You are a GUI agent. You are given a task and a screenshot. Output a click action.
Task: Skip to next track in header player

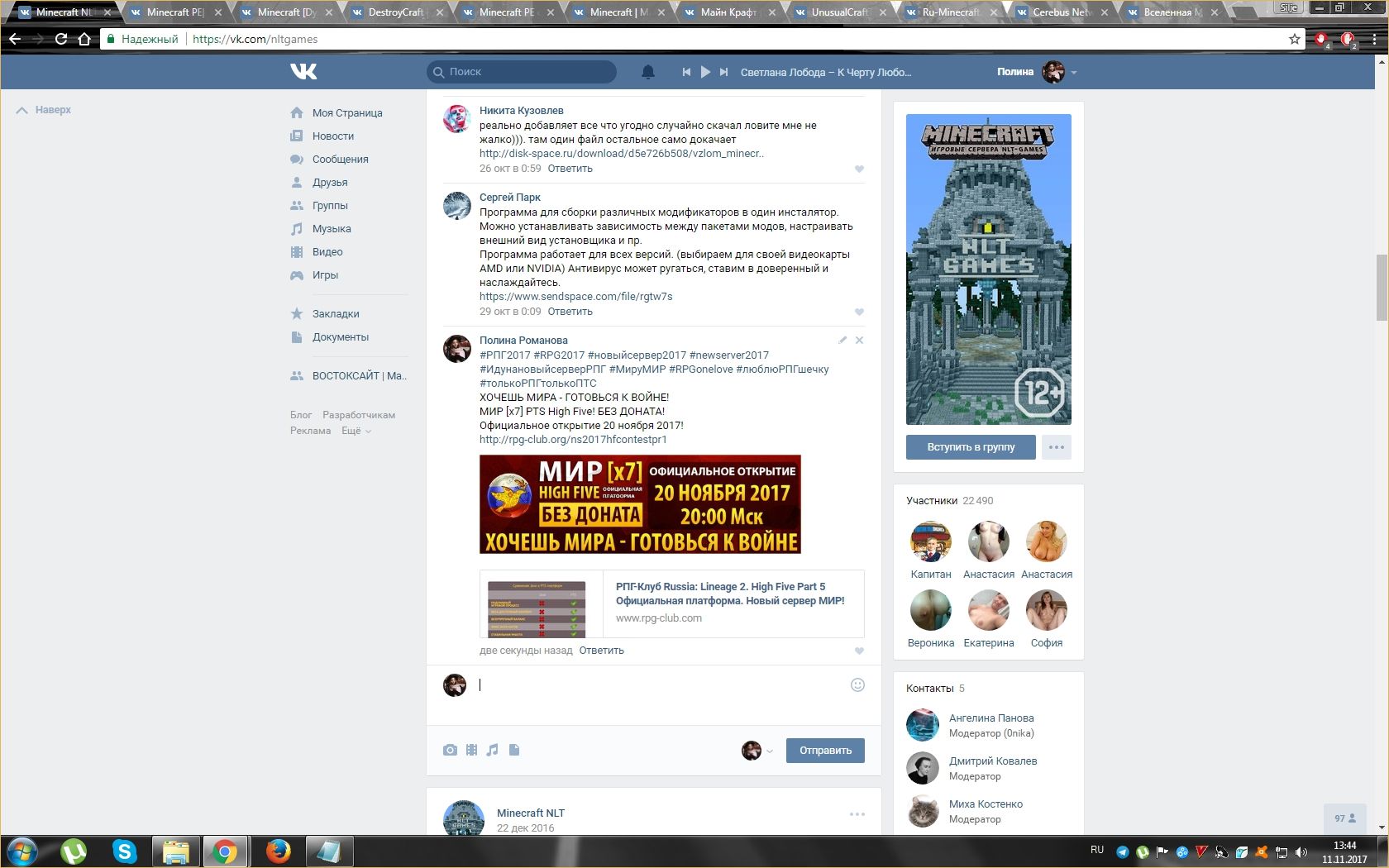[x=723, y=72]
